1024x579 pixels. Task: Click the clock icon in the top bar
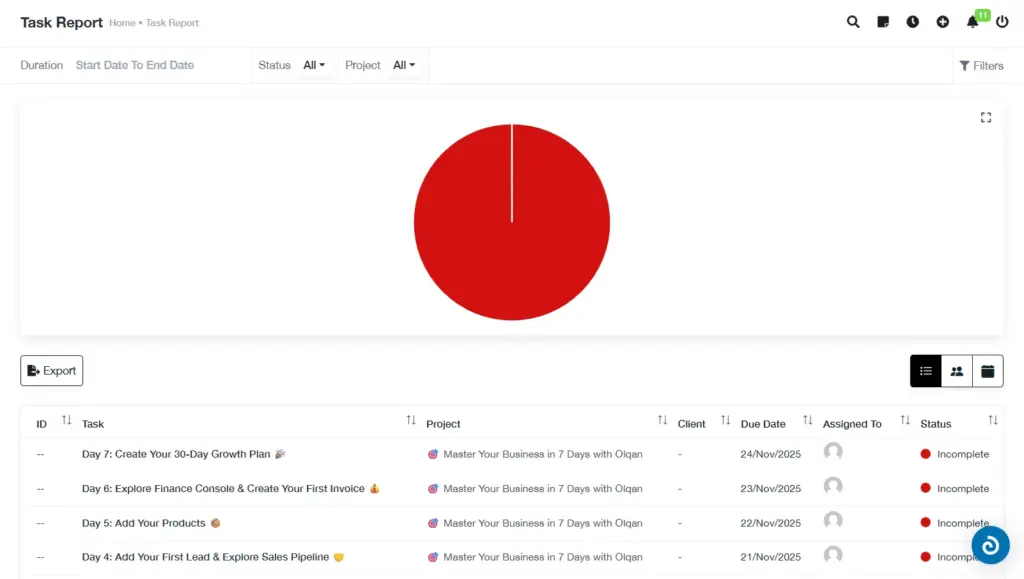pos(913,21)
